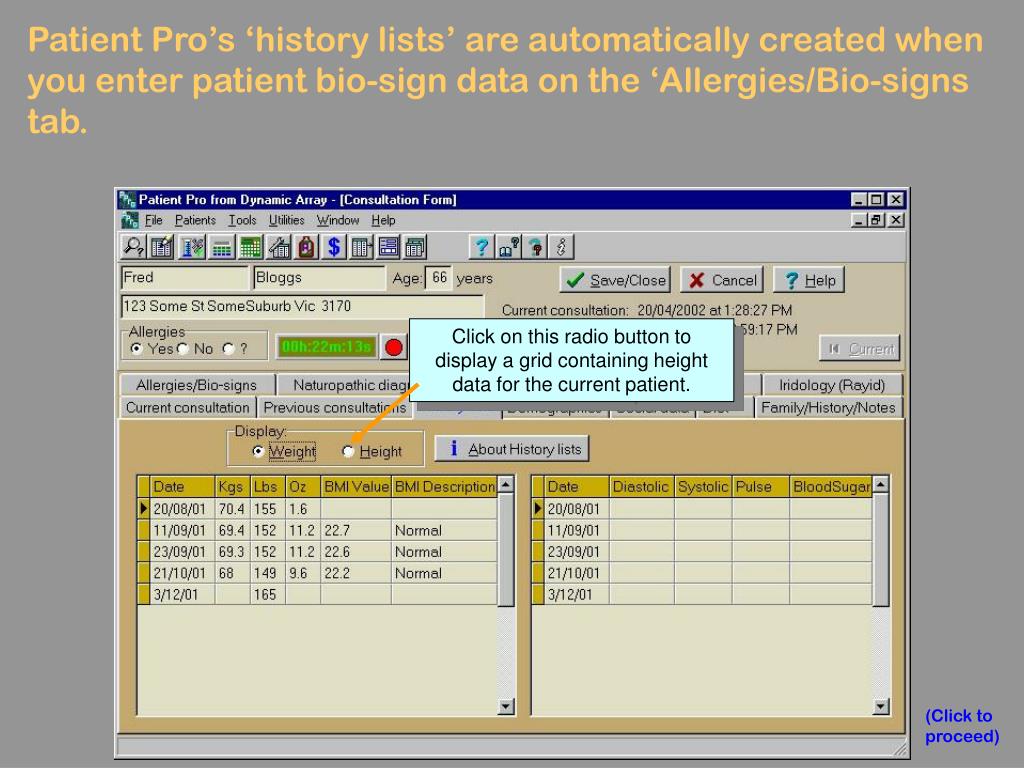
Task: Click the thermometer and tools toolbar icon
Action: pos(193,247)
